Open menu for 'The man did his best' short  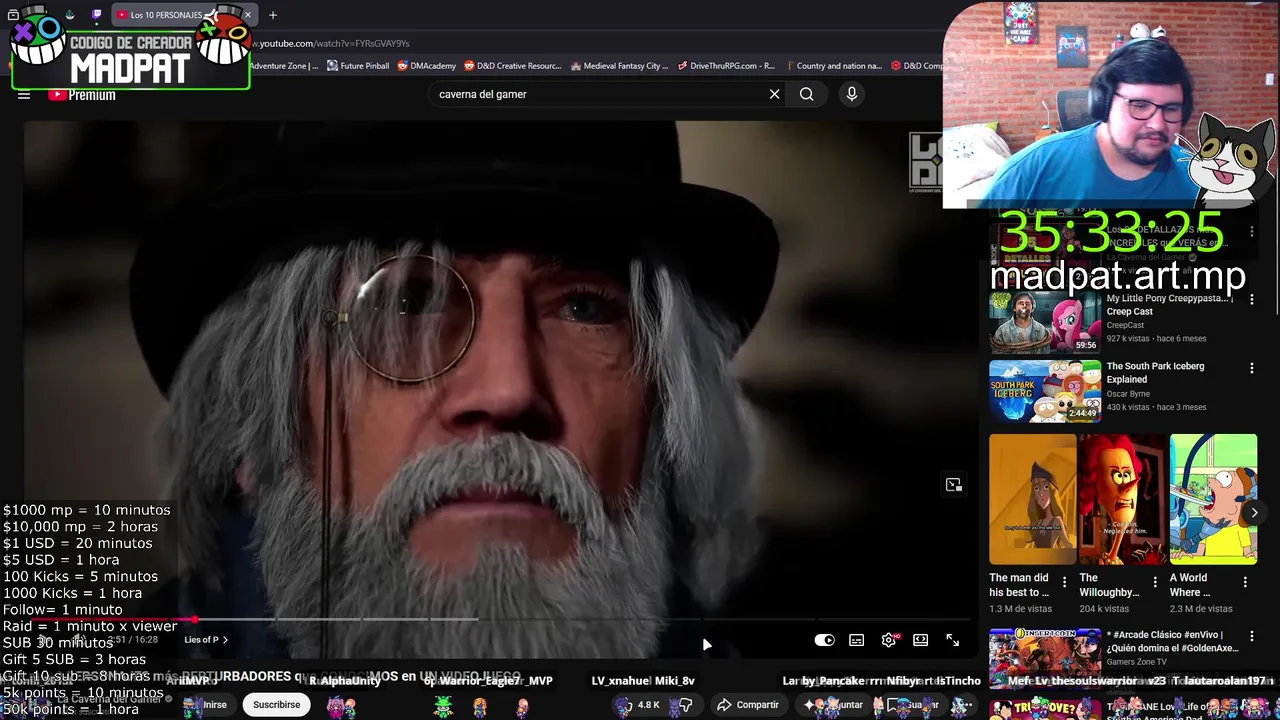1064,581
